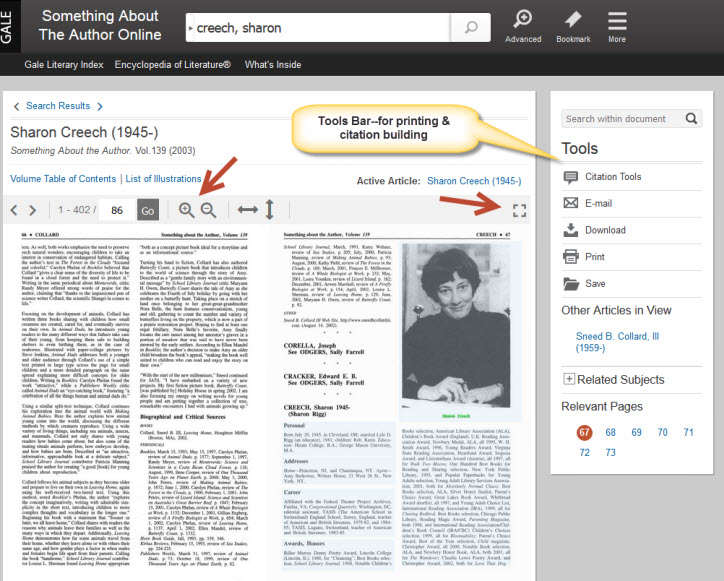Click the Bookmark pin icon

573,19
